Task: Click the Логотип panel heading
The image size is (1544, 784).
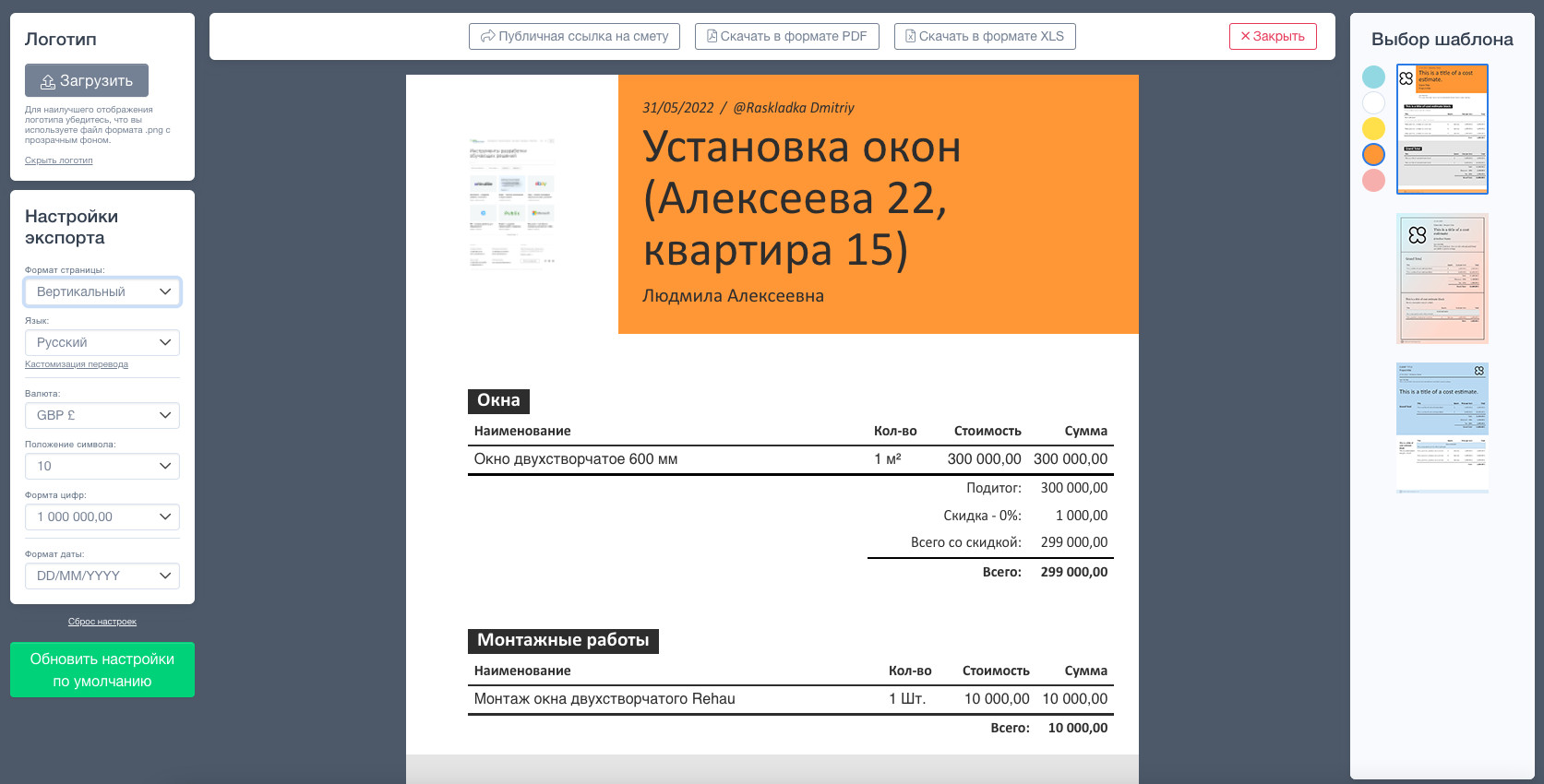Action: coord(61,40)
